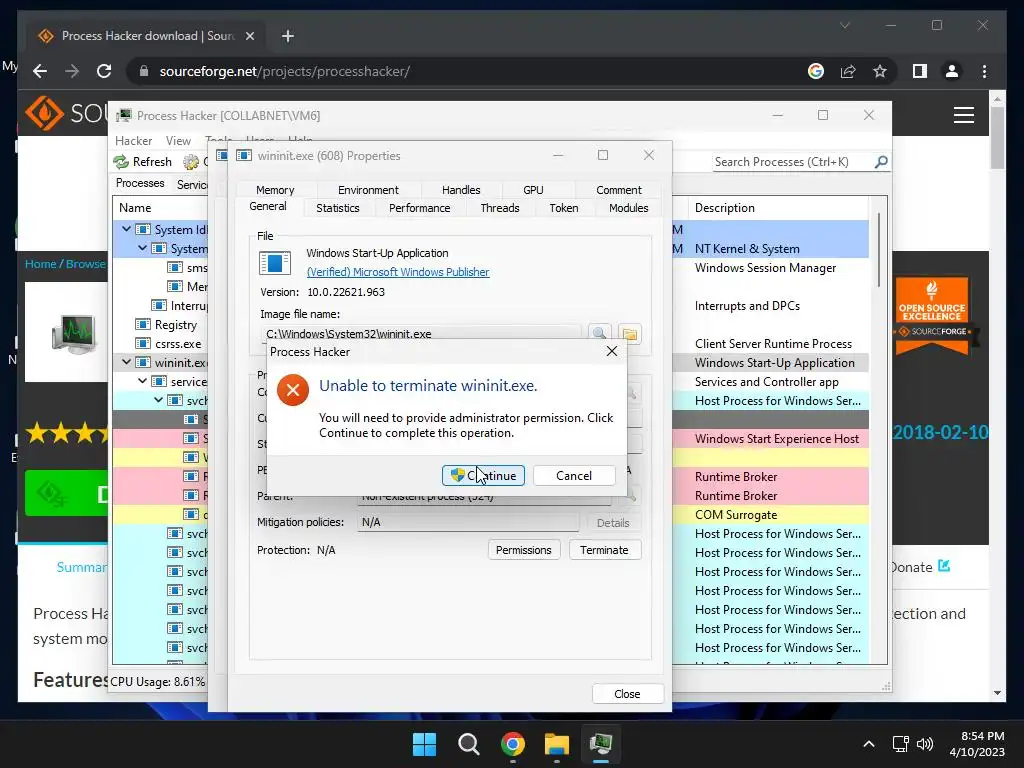Click the inspect image file magnifier icon

pos(600,334)
